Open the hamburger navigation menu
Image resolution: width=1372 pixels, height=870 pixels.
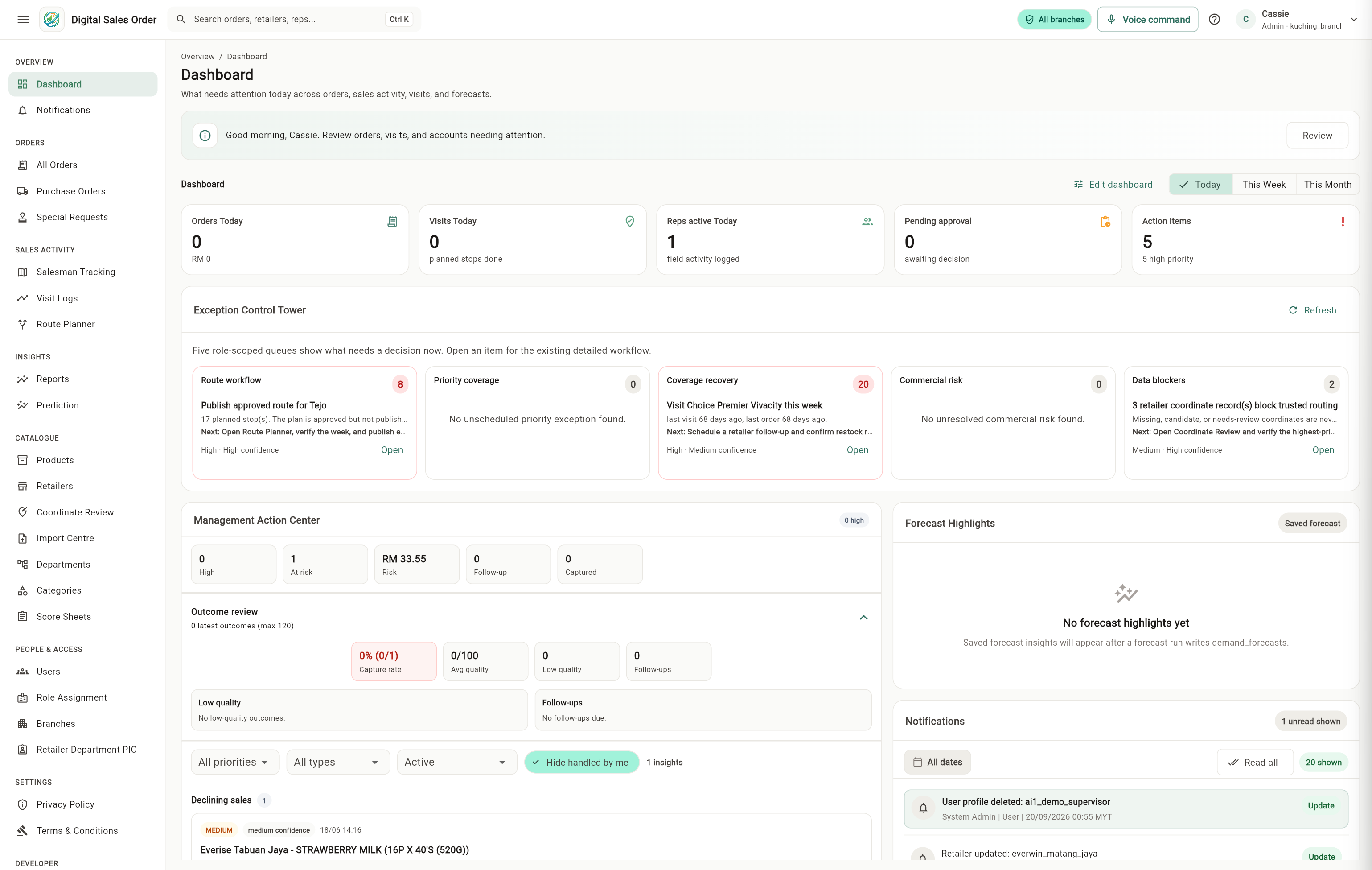click(23, 19)
